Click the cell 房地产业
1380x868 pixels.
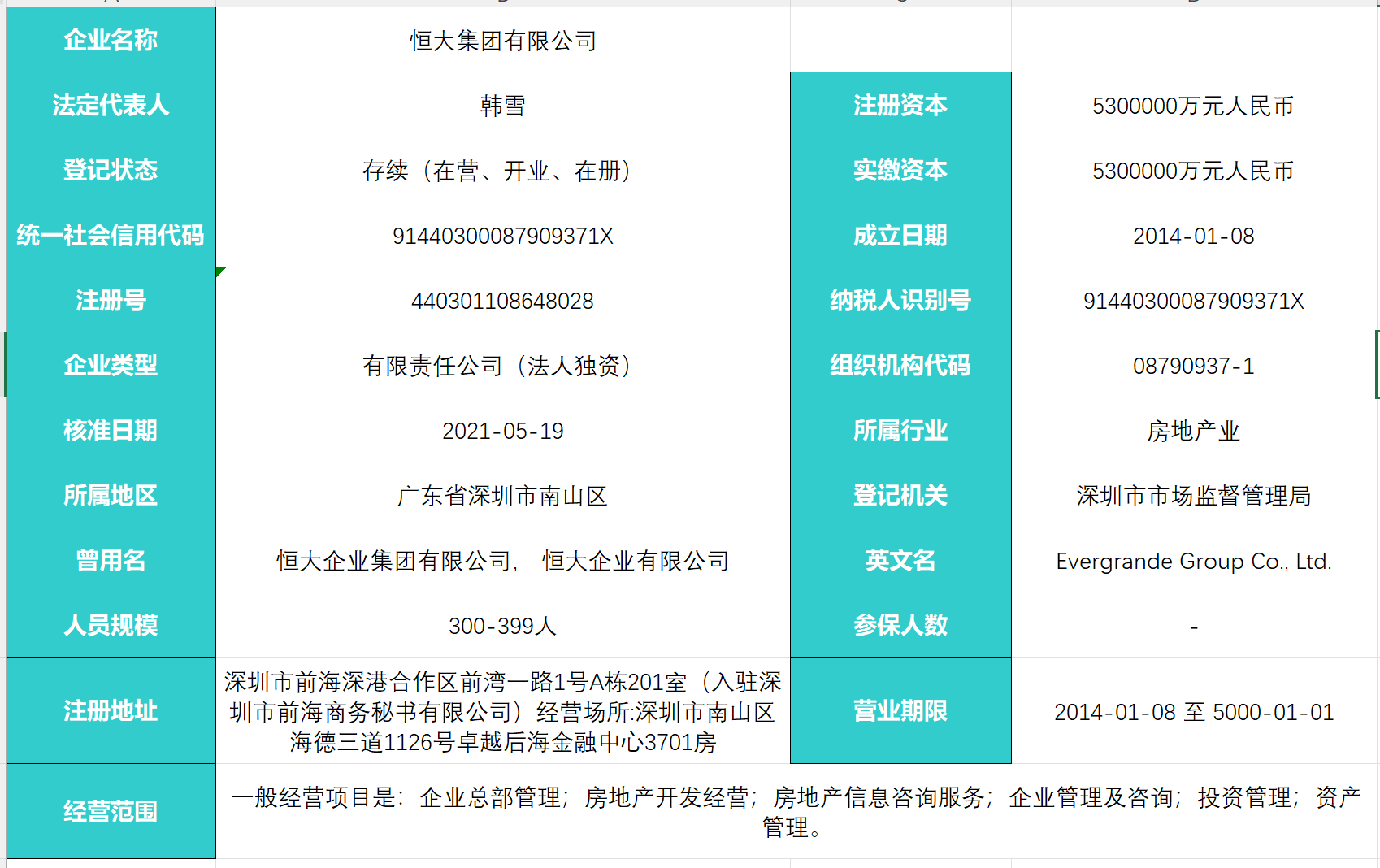pos(1194,430)
